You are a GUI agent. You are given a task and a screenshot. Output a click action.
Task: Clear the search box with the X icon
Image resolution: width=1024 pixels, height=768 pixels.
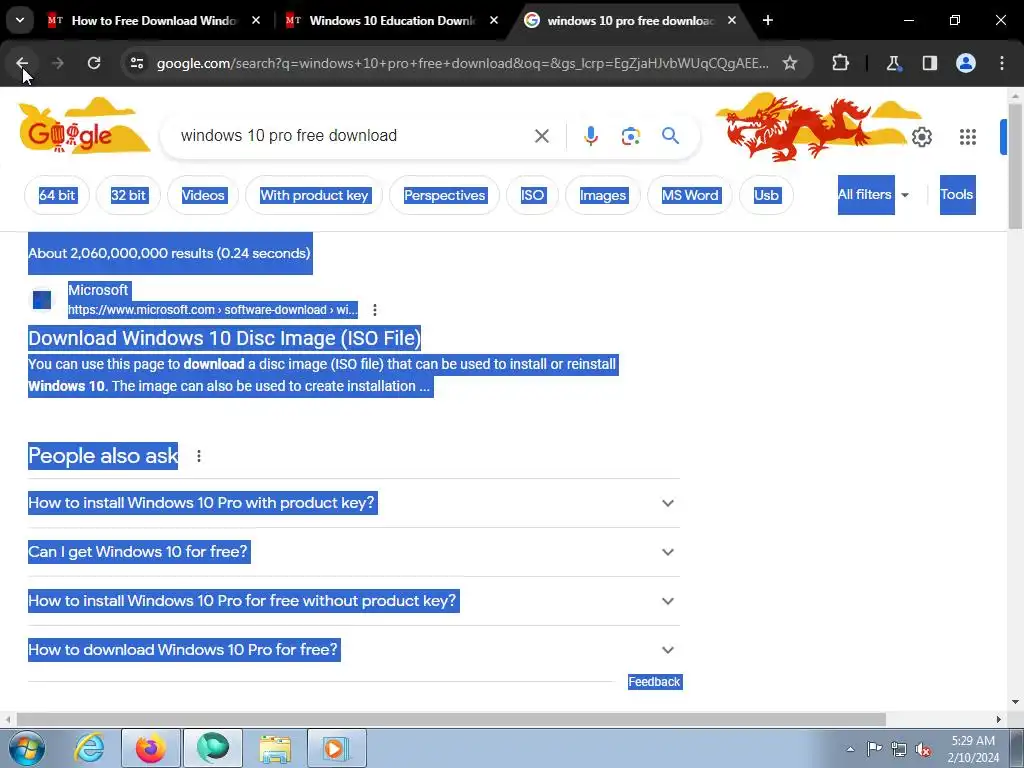click(x=541, y=136)
